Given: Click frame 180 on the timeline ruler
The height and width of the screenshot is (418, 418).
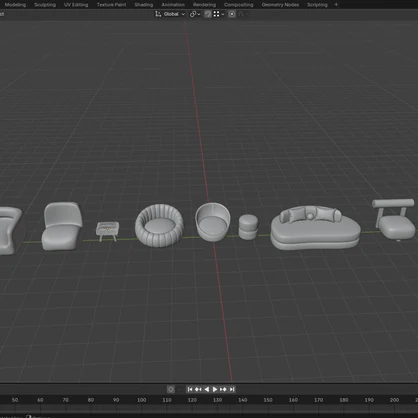Looking at the screenshot, I should 344,400.
